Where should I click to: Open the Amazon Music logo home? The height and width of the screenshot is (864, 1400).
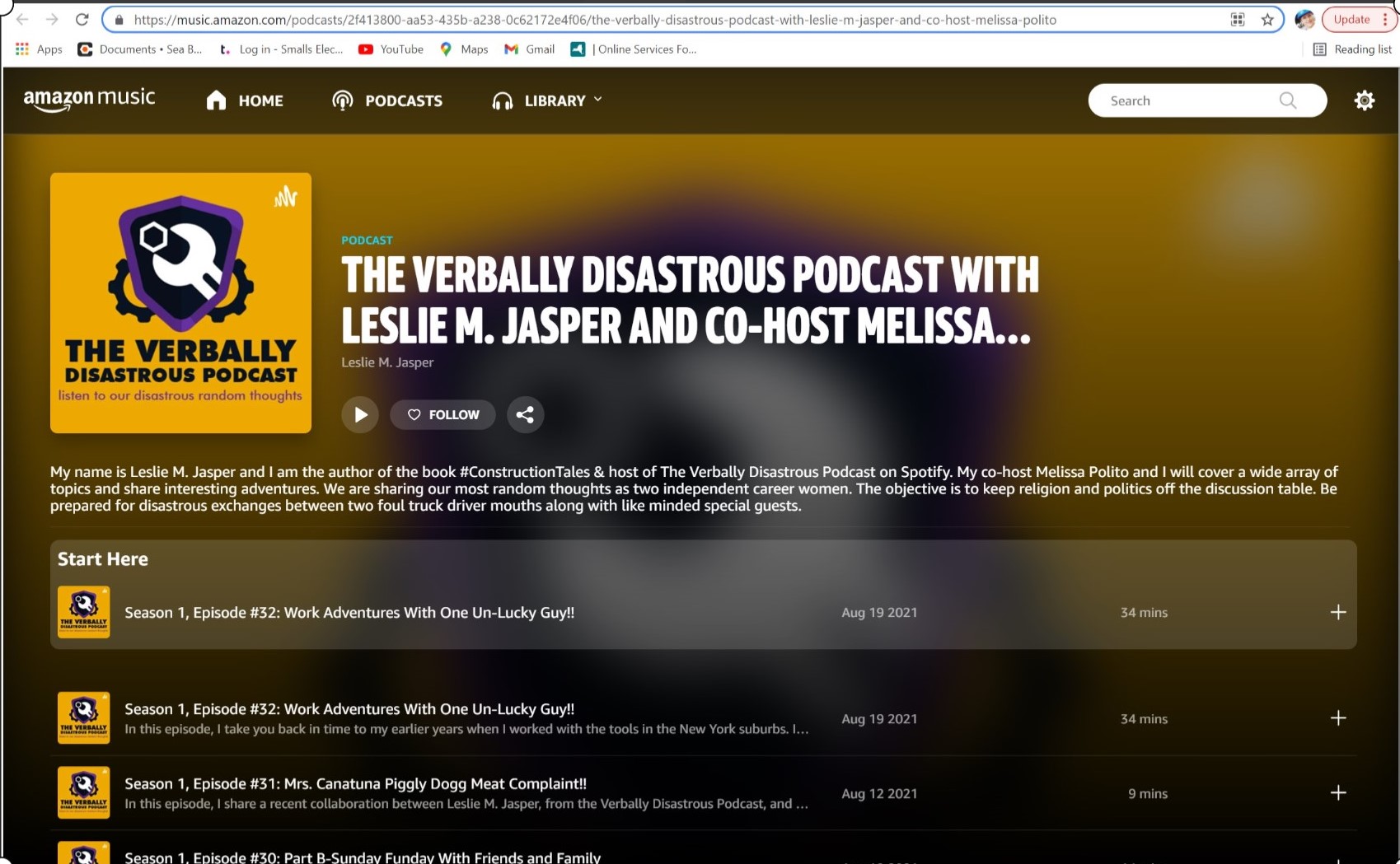pyautogui.click(x=89, y=99)
